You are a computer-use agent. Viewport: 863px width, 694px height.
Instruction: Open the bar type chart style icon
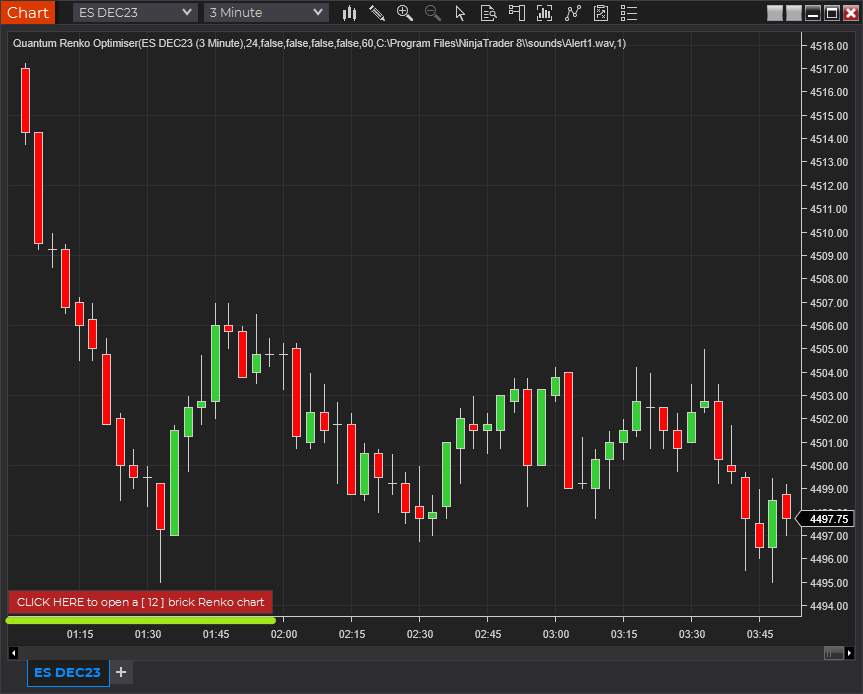point(349,13)
